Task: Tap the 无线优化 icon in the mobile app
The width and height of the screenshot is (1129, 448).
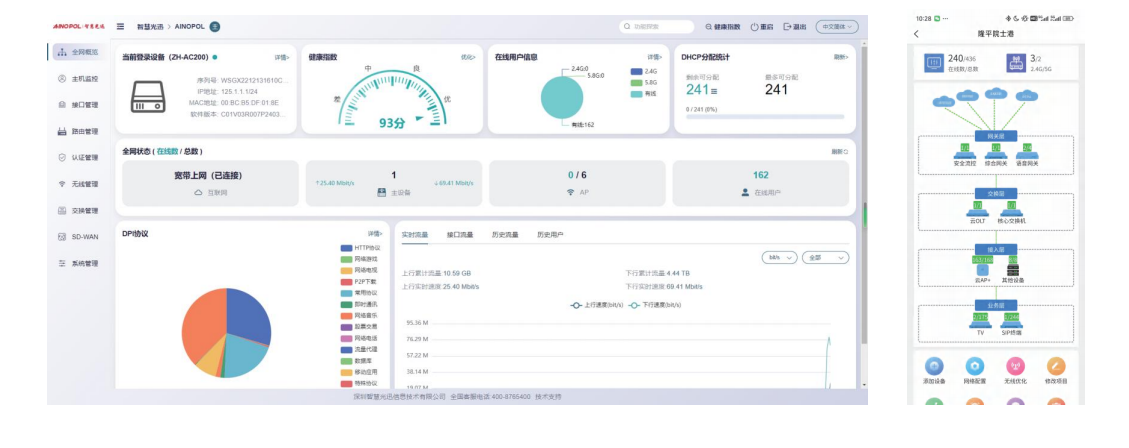Action: [1015, 365]
